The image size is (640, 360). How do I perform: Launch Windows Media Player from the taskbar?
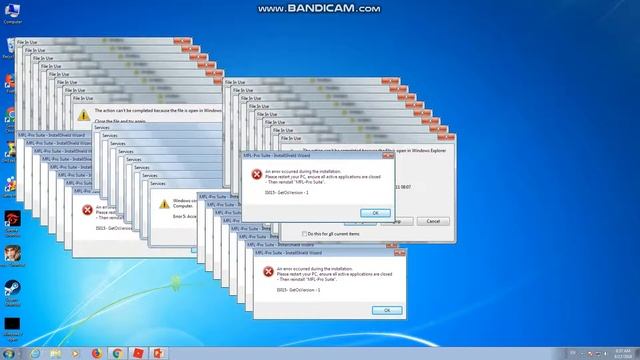pos(76,353)
